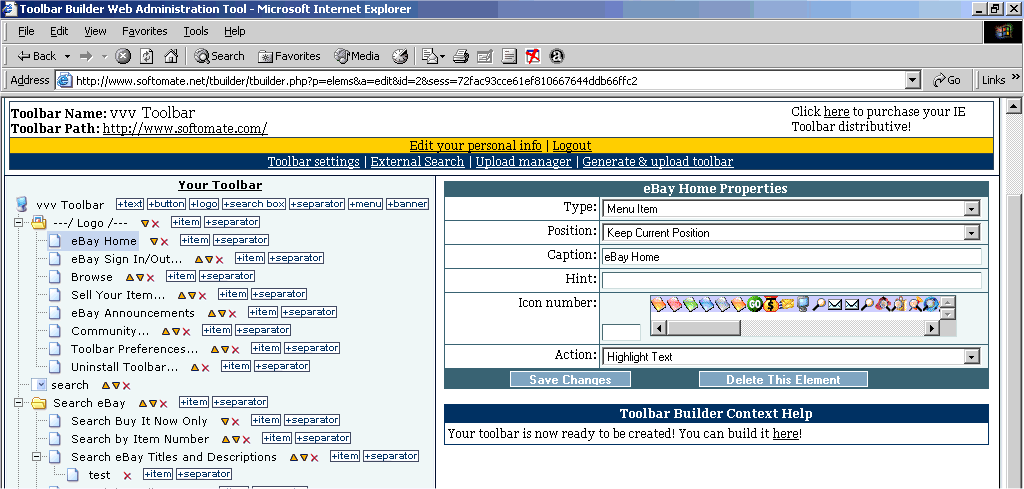1024x489 pixels.
Task: Open the View menu
Action: point(95,31)
